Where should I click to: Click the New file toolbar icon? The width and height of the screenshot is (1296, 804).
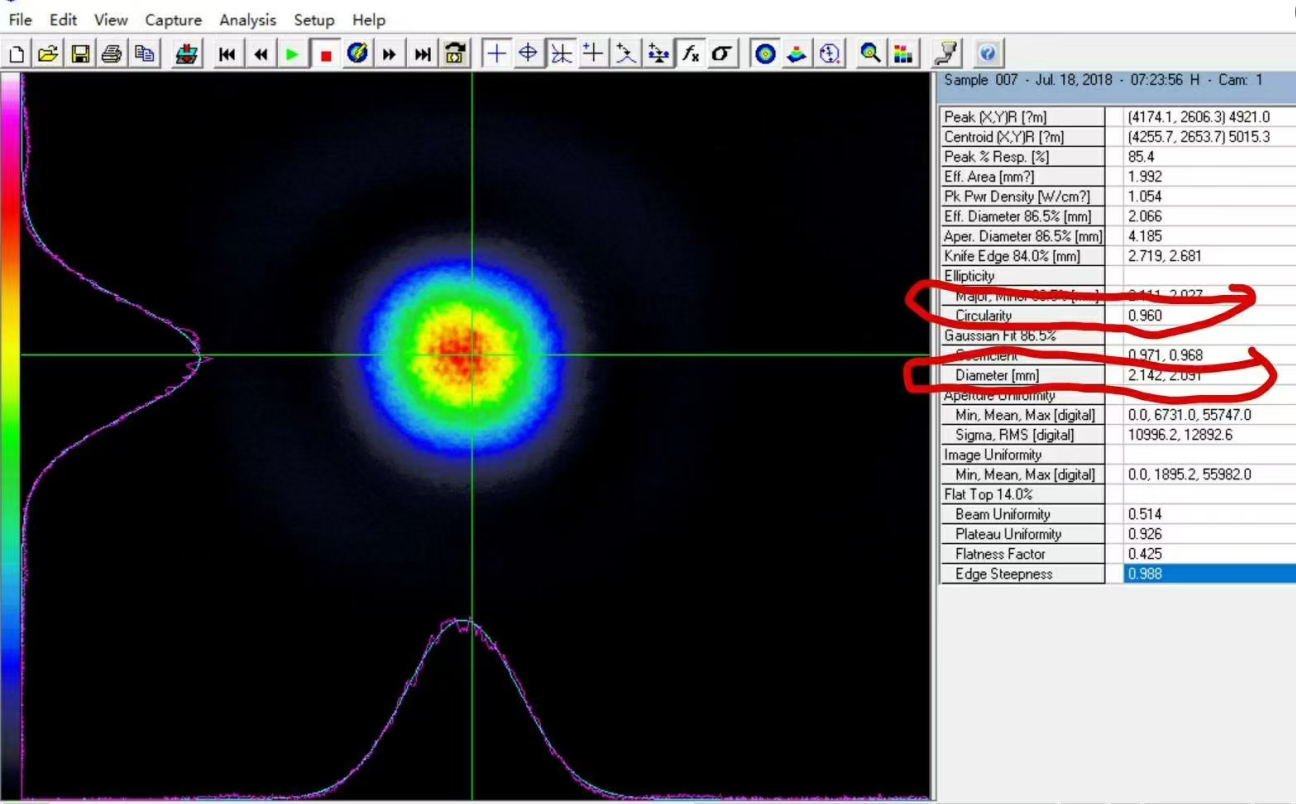coord(17,54)
